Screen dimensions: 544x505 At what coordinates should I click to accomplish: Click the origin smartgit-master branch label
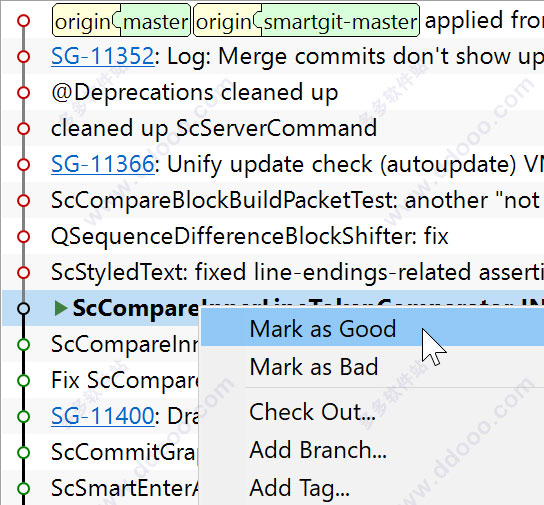306,20
